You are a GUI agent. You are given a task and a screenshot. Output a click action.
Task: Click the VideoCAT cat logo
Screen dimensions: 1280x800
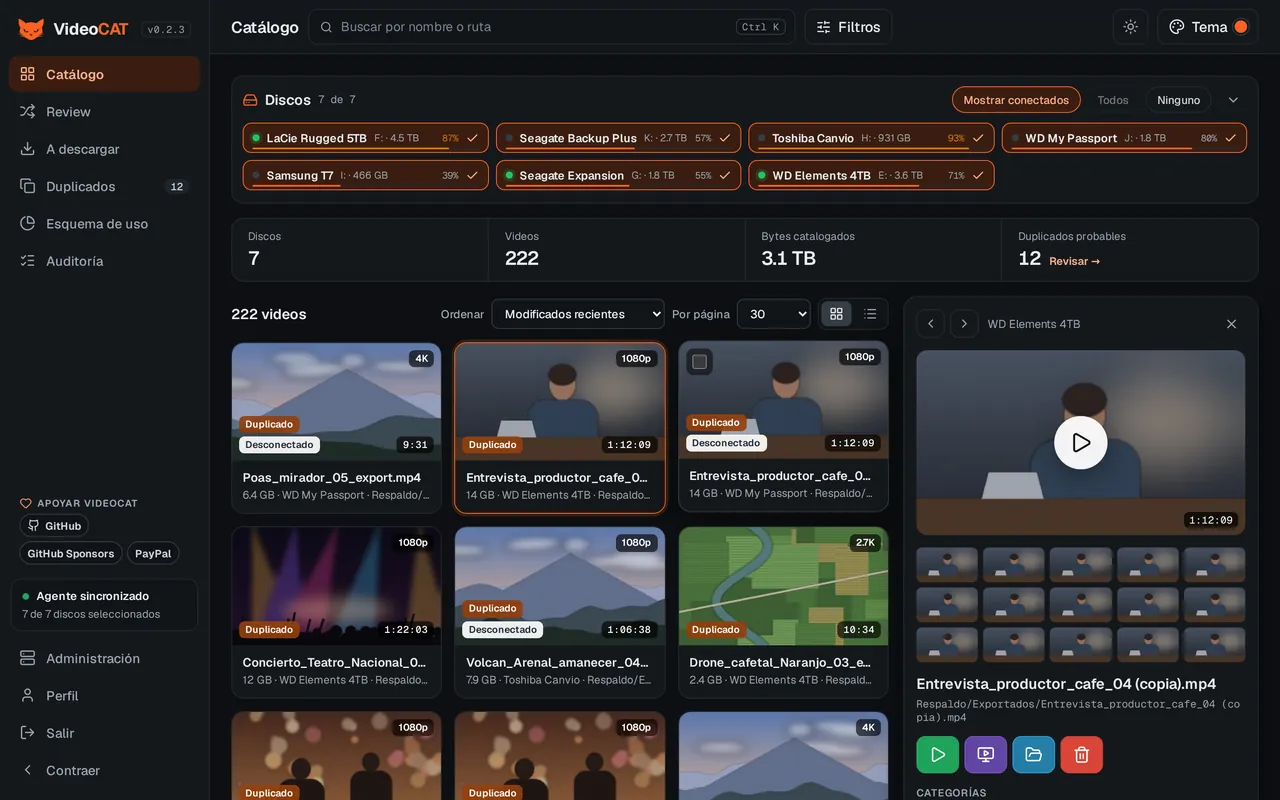(31, 28)
